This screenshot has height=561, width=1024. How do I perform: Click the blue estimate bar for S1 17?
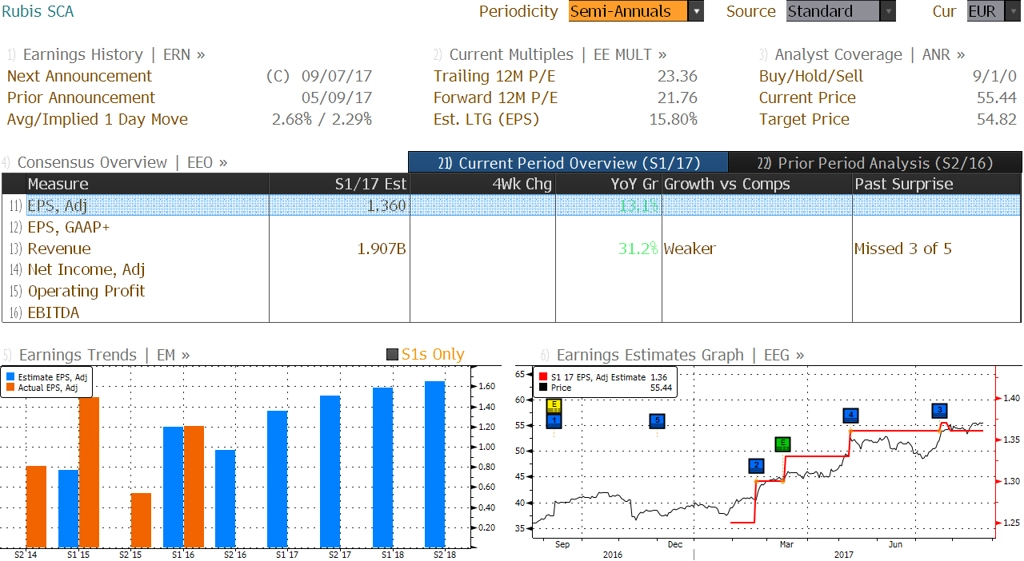tap(278, 479)
